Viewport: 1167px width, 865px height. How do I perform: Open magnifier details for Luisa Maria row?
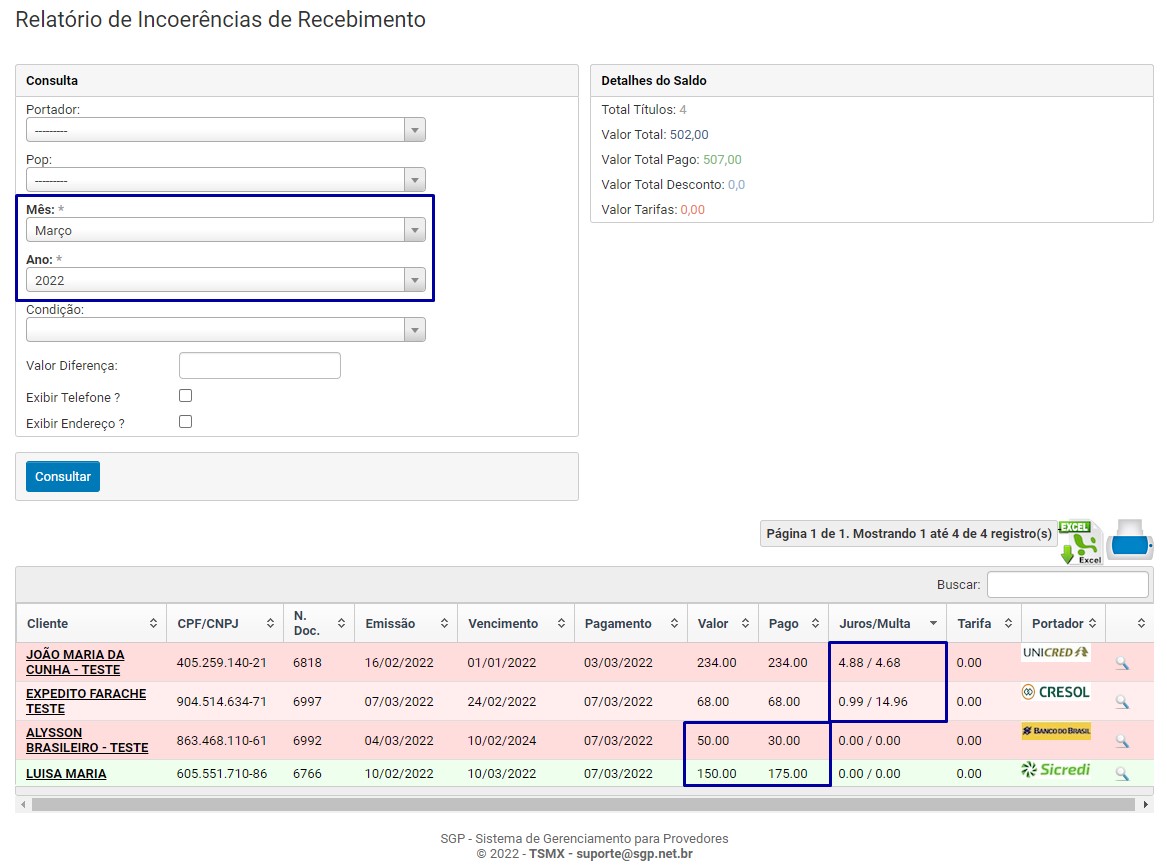click(x=1121, y=774)
